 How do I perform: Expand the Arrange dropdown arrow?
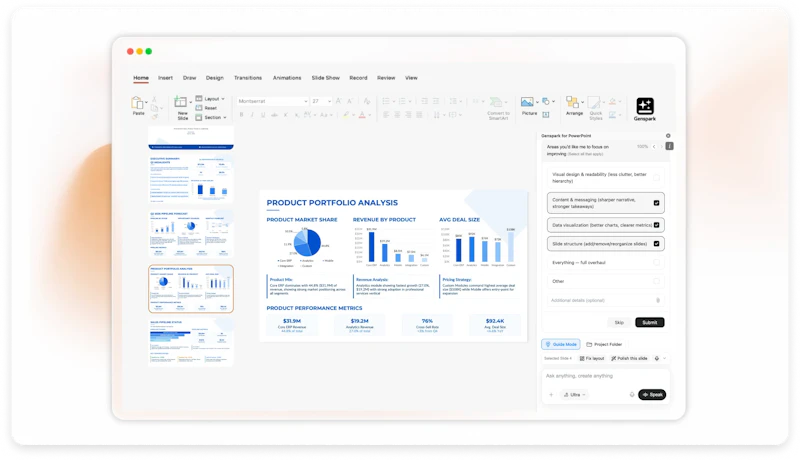pos(582,101)
